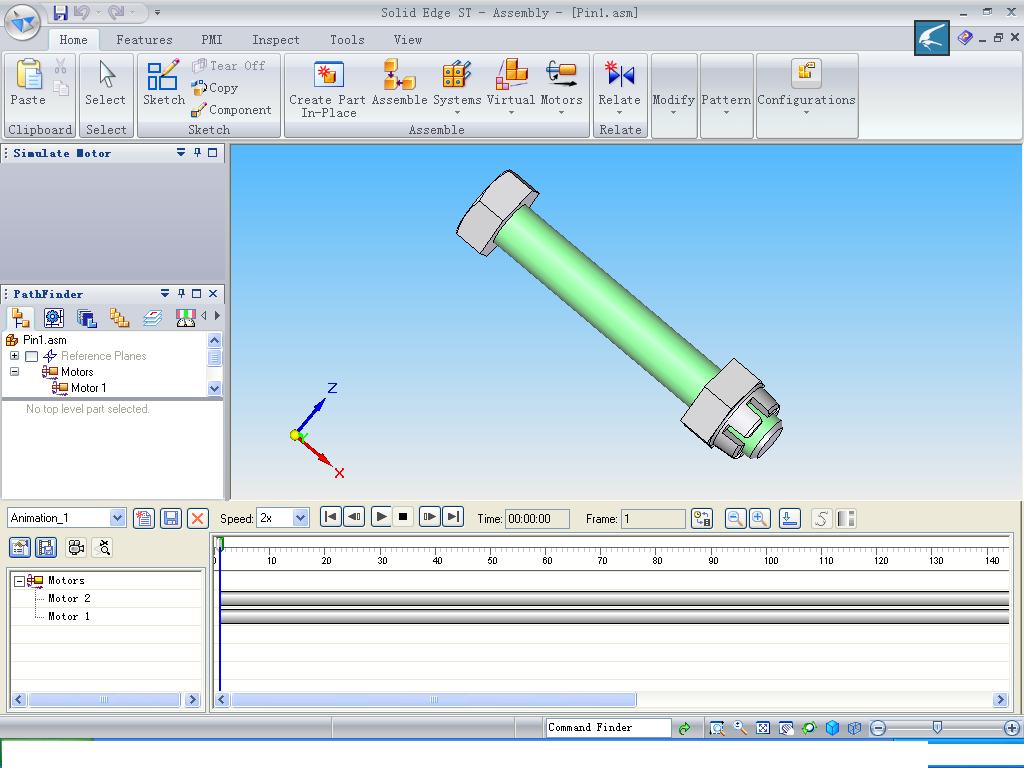Step to previous frame
The width and height of the screenshot is (1024, 768).
pyautogui.click(x=354, y=517)
